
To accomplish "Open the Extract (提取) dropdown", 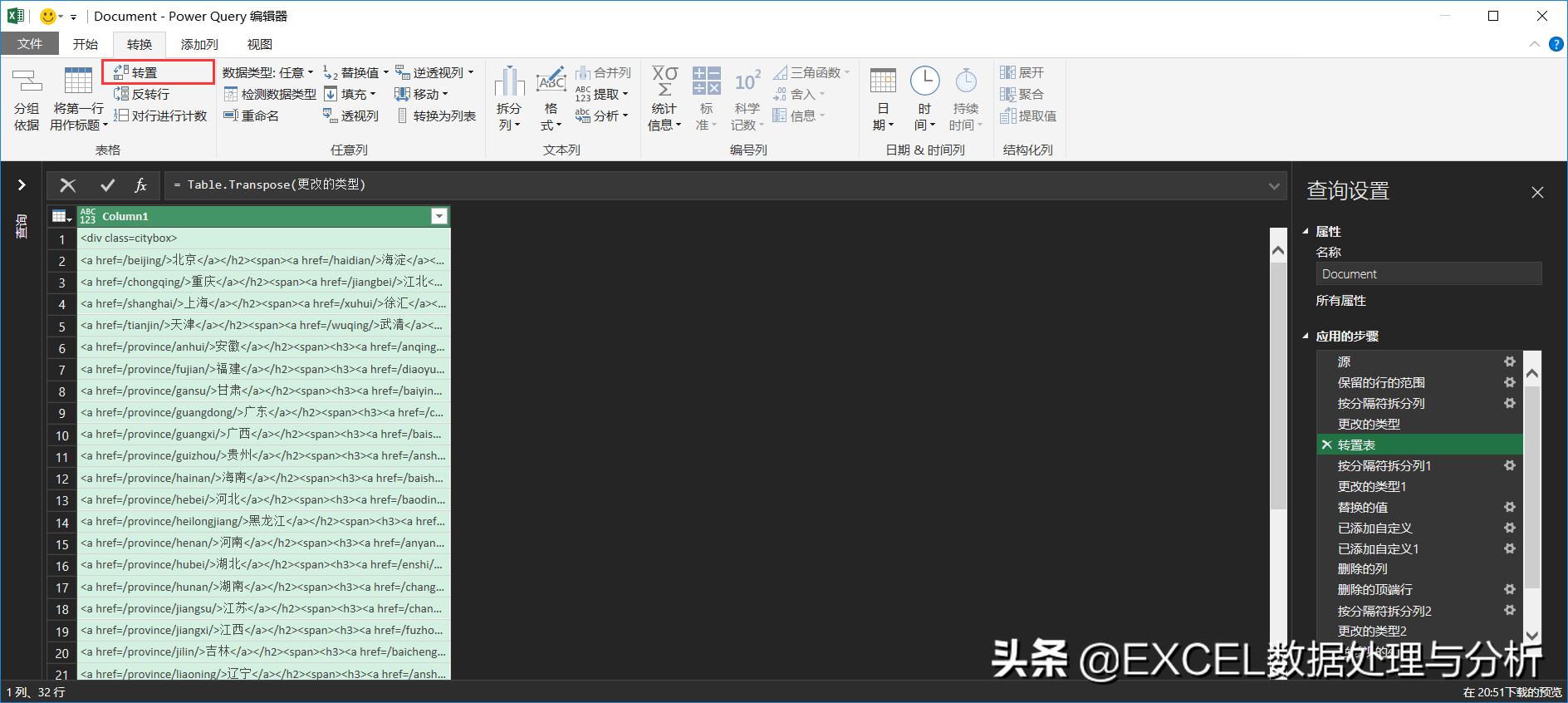I will tap(602, 94).
